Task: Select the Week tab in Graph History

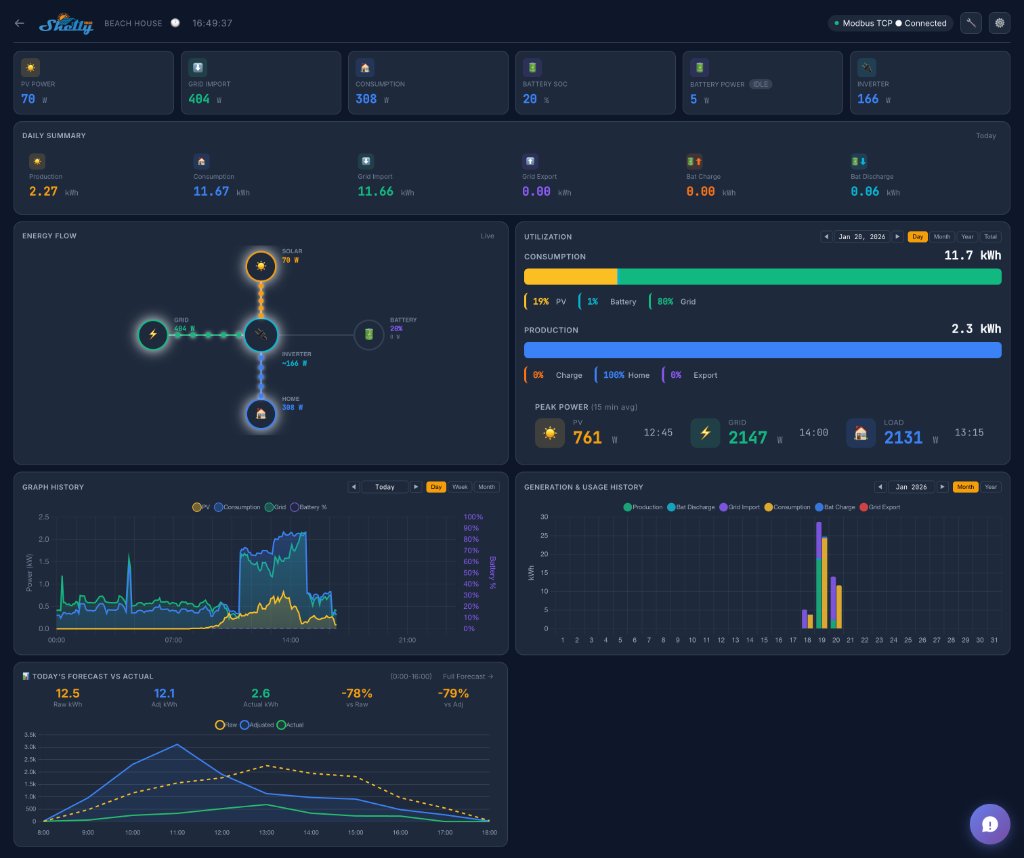Action: tap(460, 486)
